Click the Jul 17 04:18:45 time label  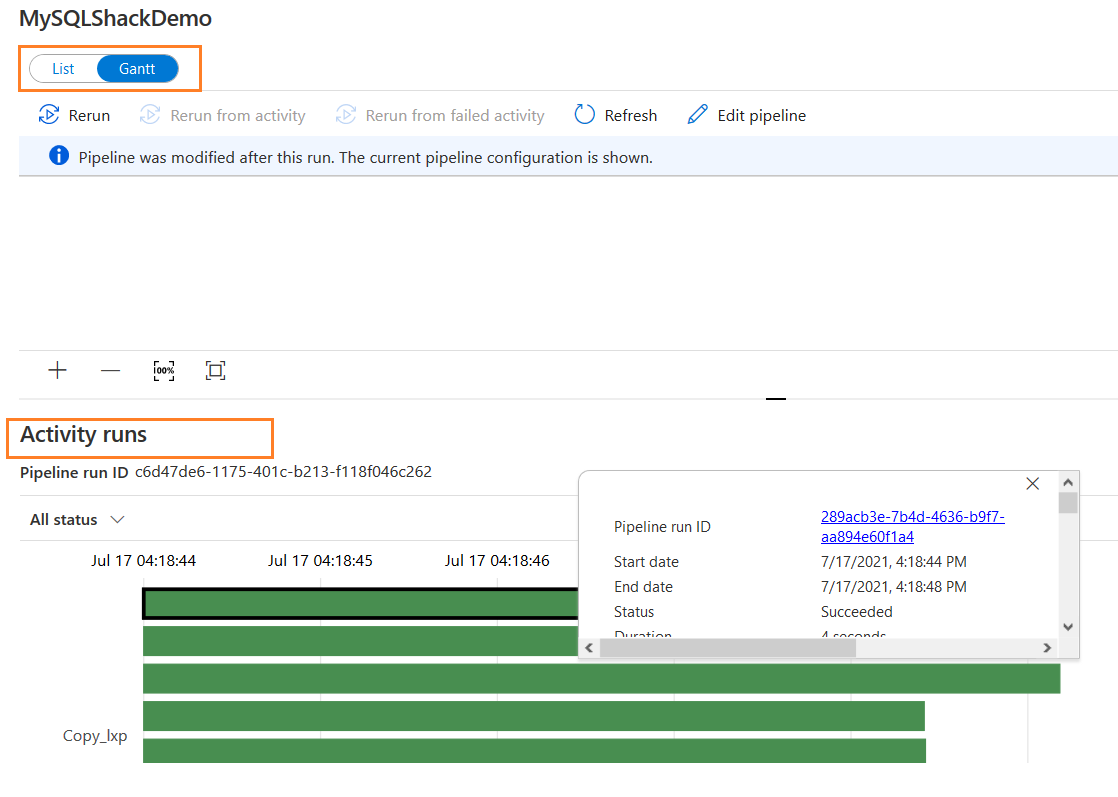click(320, 561)
